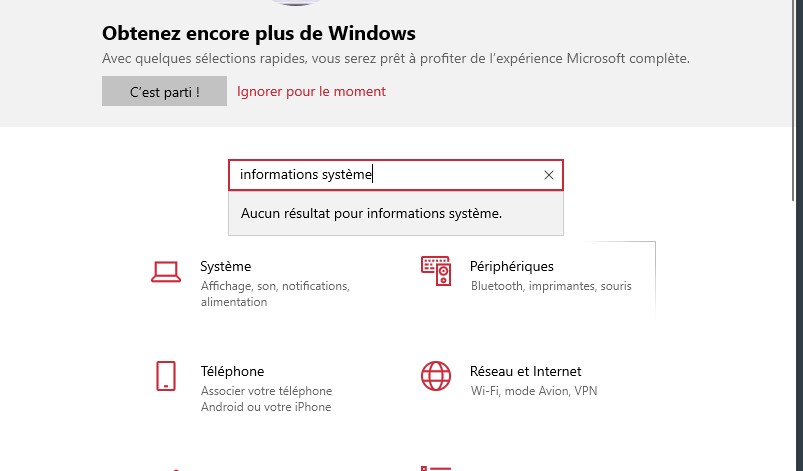Click the Obtenez encore plus de Windows heading
The width and height of the screenshot is (803, 471).
[259, 33]
